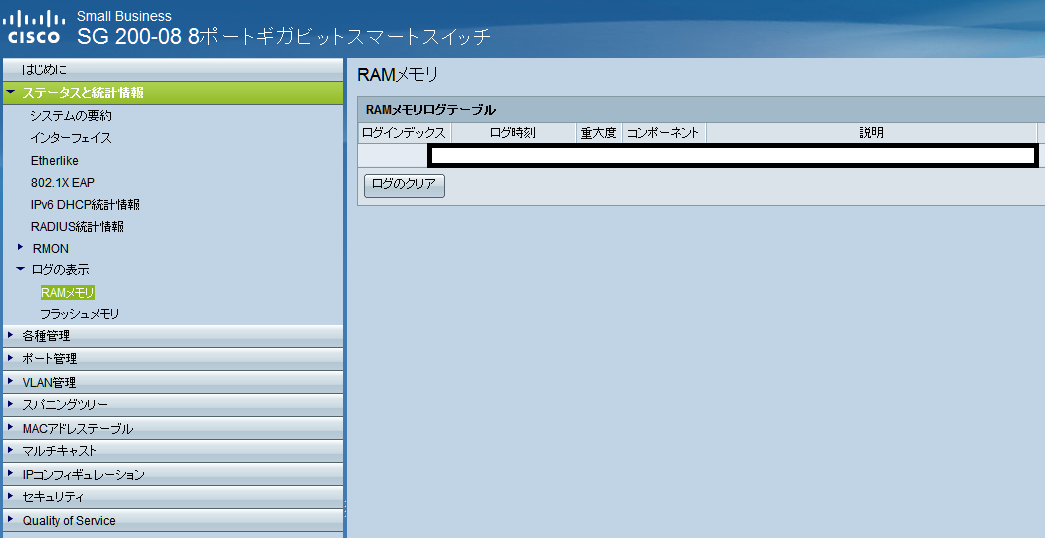Open the はじめに menu section

click(x=173, y=69)
